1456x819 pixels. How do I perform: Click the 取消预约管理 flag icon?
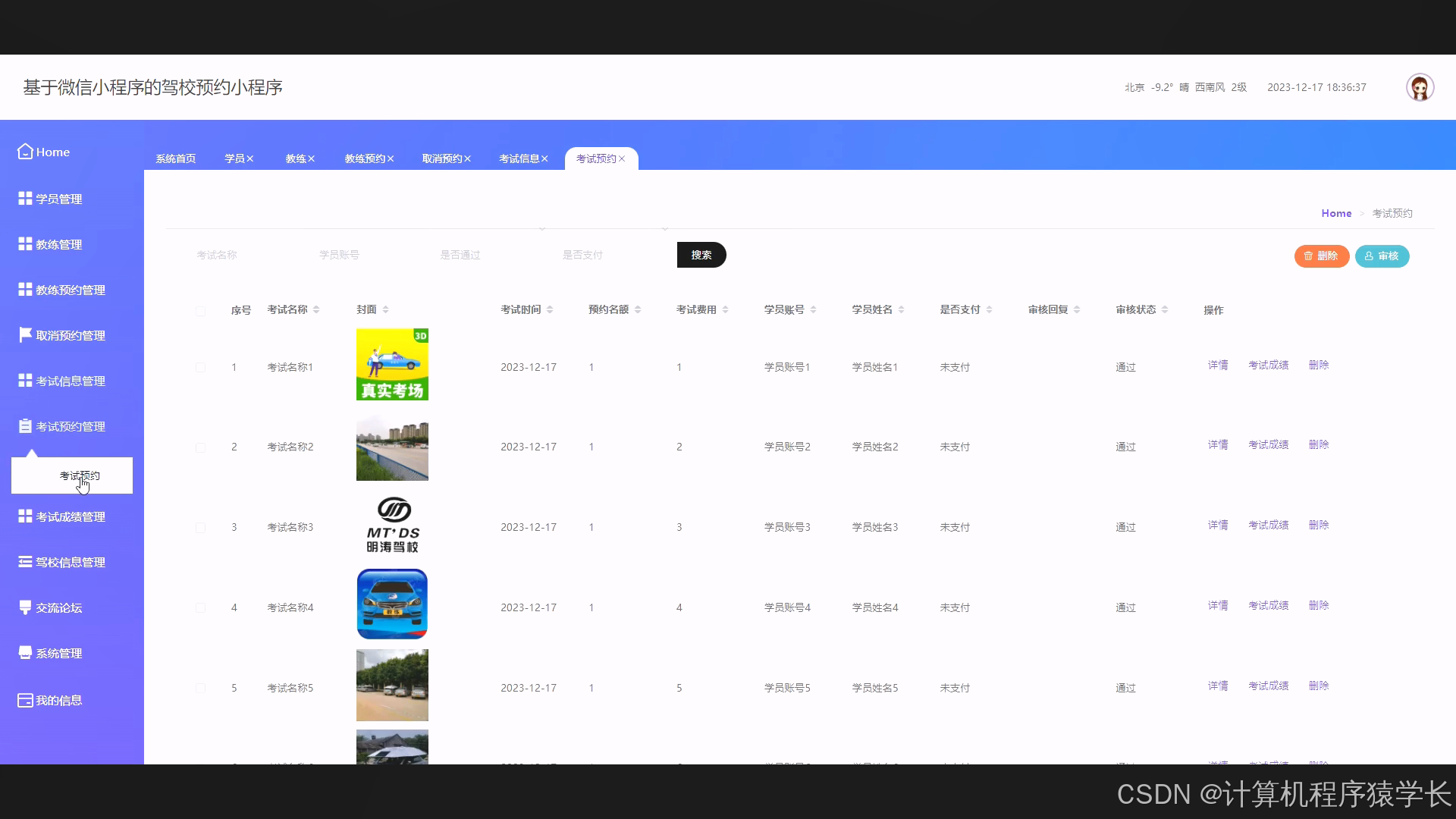tap(25, 335)
